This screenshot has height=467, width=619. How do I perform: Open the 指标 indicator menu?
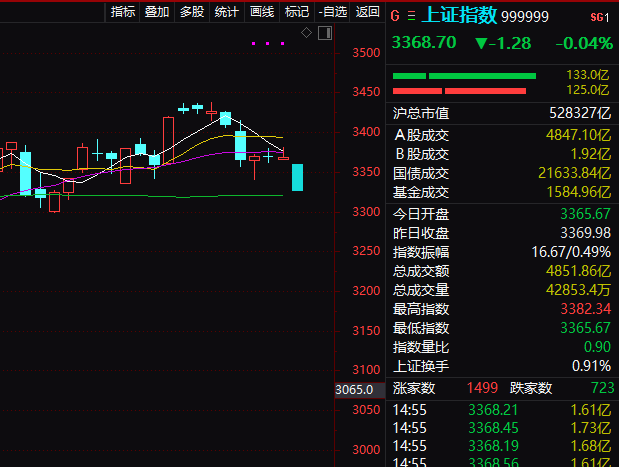pos(122,12)
